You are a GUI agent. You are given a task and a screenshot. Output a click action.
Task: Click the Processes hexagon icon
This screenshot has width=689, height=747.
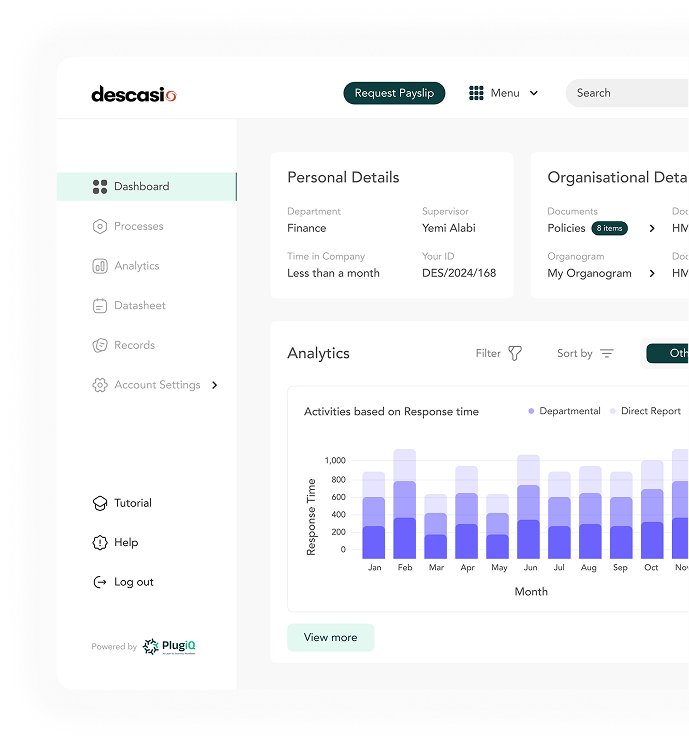(x=99, y=227)
